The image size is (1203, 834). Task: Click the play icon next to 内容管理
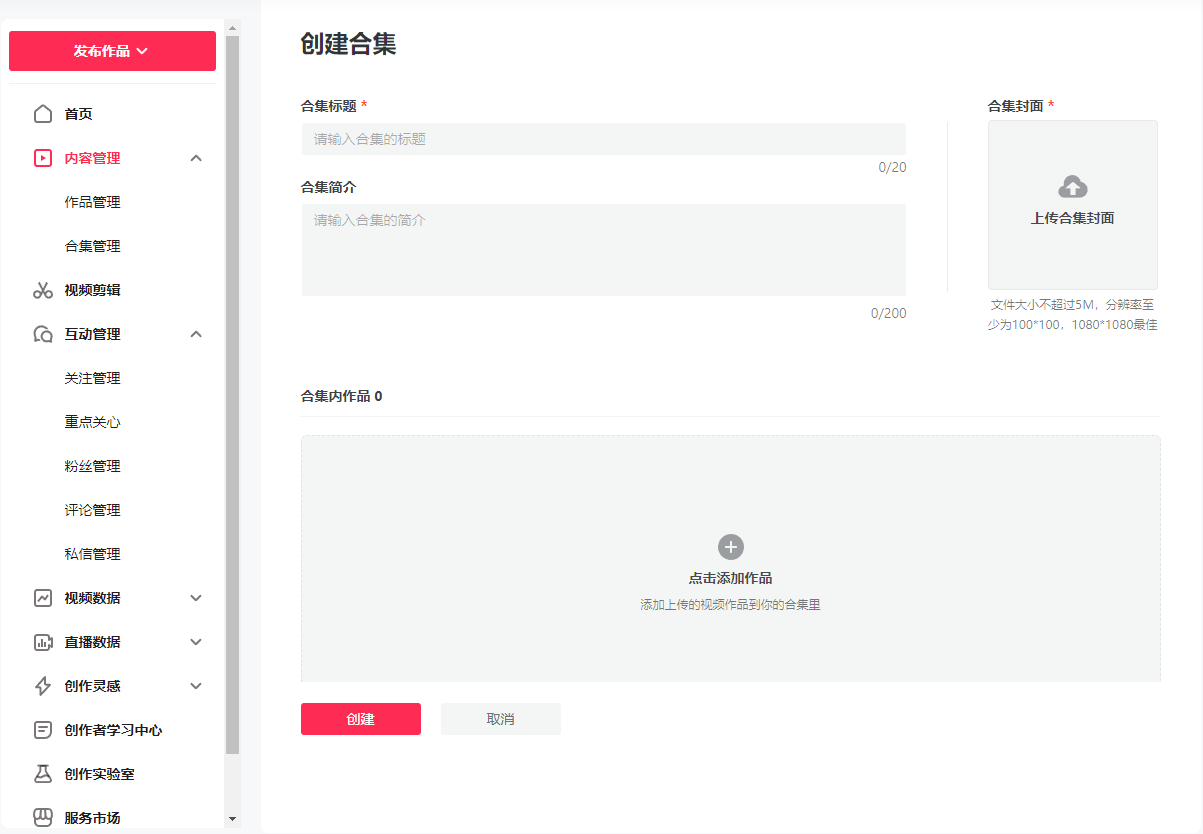(43, 158)
